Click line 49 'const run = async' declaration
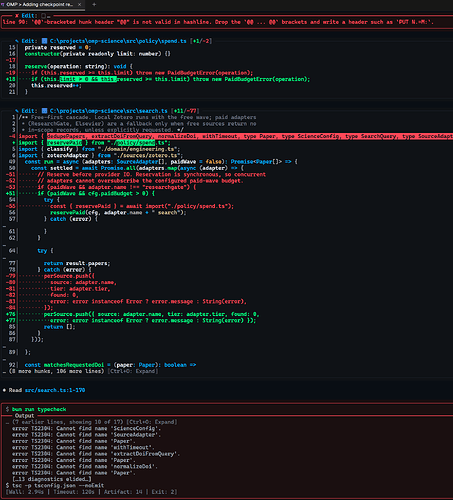 point(161,162)
